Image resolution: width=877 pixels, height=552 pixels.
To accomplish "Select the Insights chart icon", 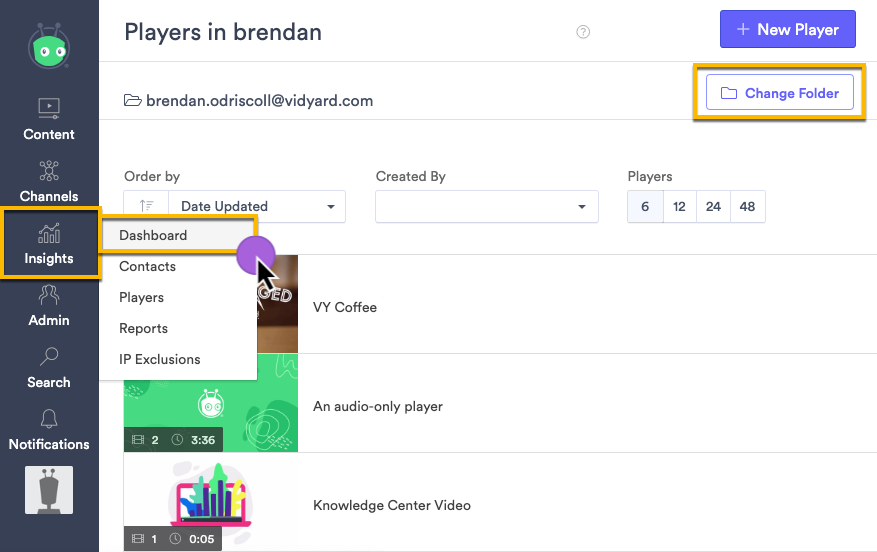I will click(49, 233).
